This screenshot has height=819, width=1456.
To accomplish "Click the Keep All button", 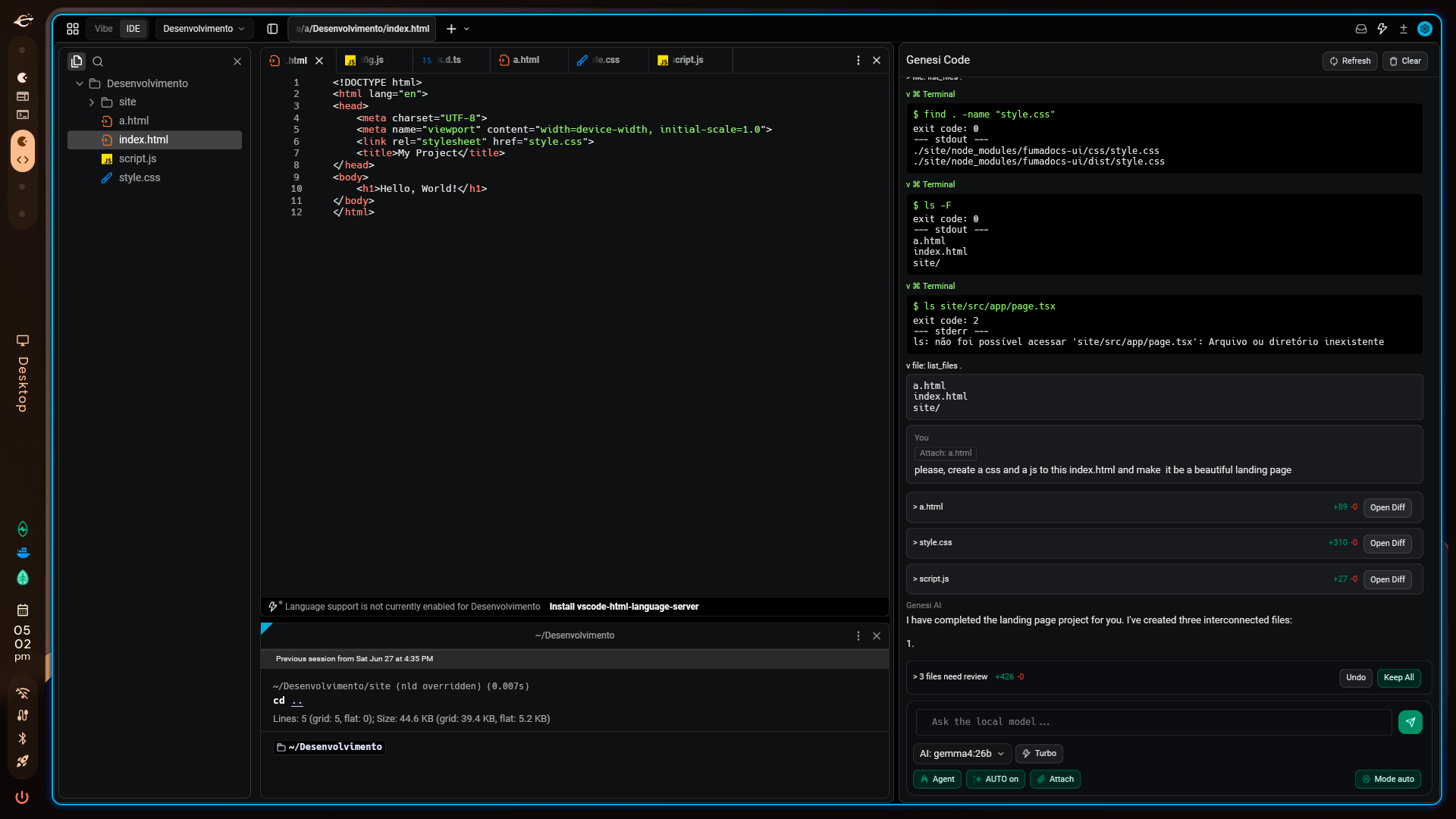I will coord(1398,677).
